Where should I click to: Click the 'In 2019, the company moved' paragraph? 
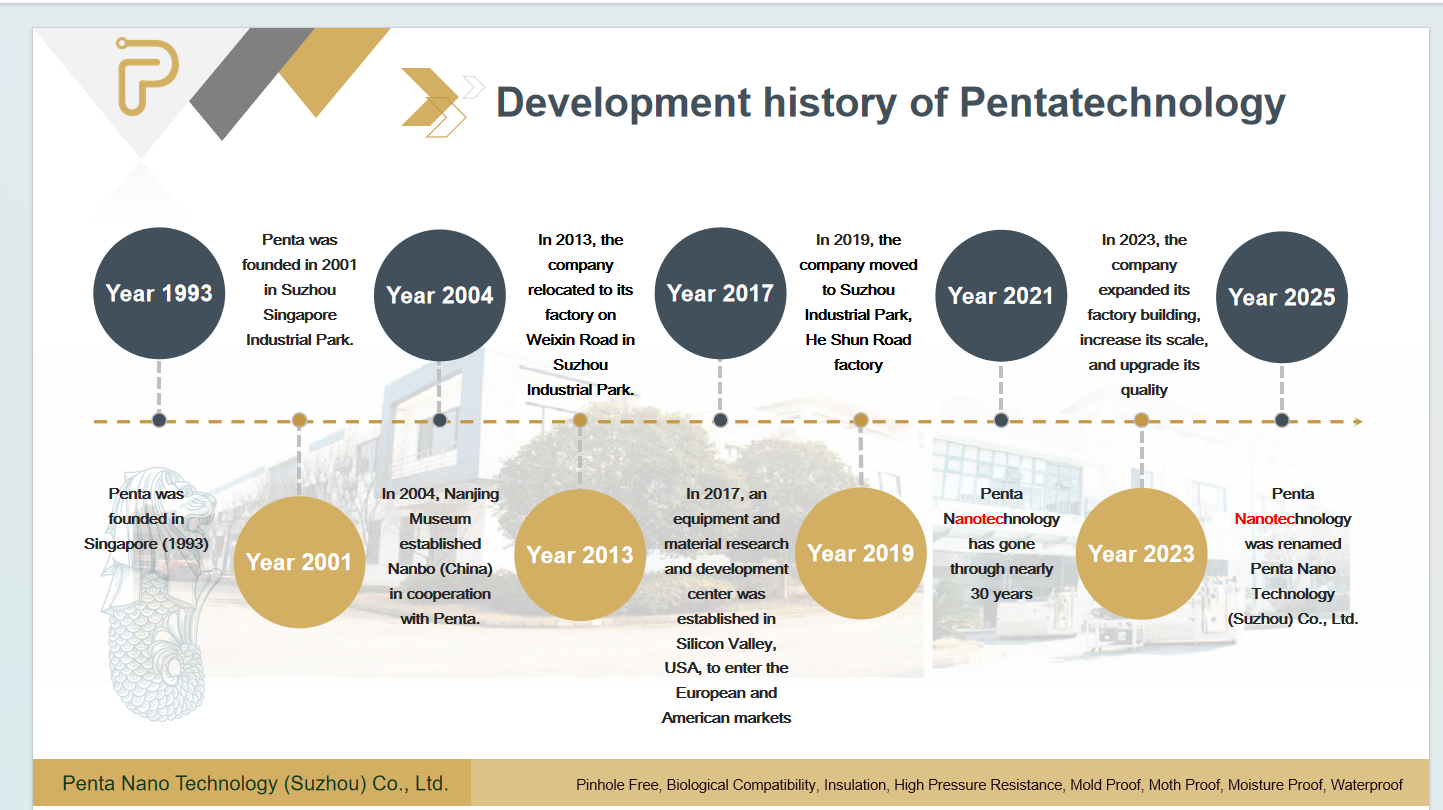859,302
